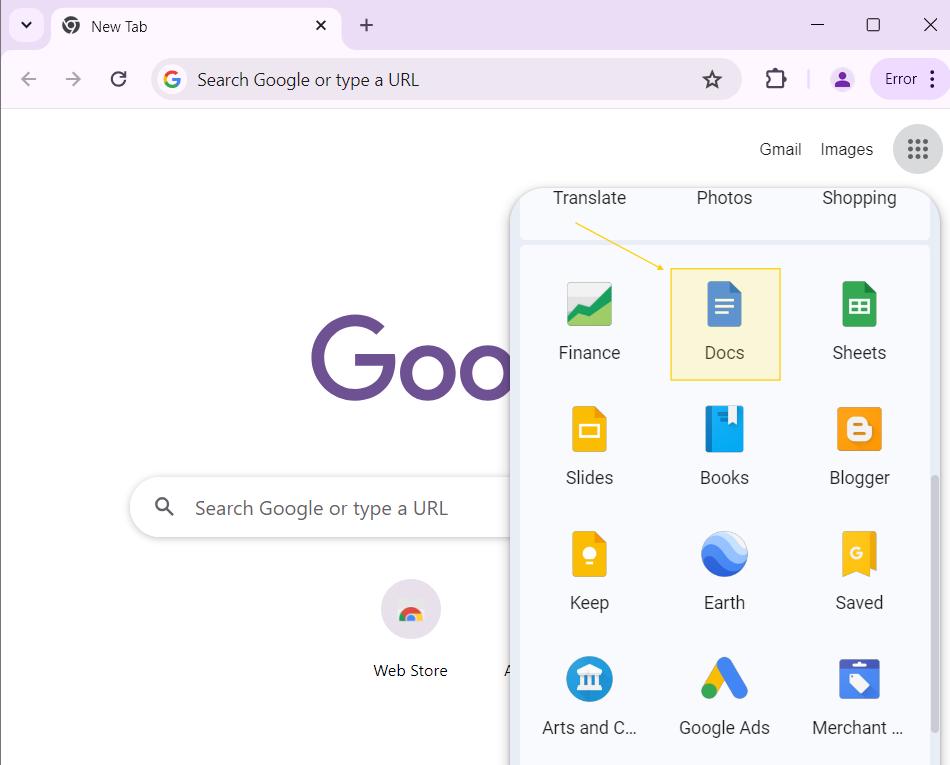
Task: Click the Google icon in address bar
Action: (172, 79)
